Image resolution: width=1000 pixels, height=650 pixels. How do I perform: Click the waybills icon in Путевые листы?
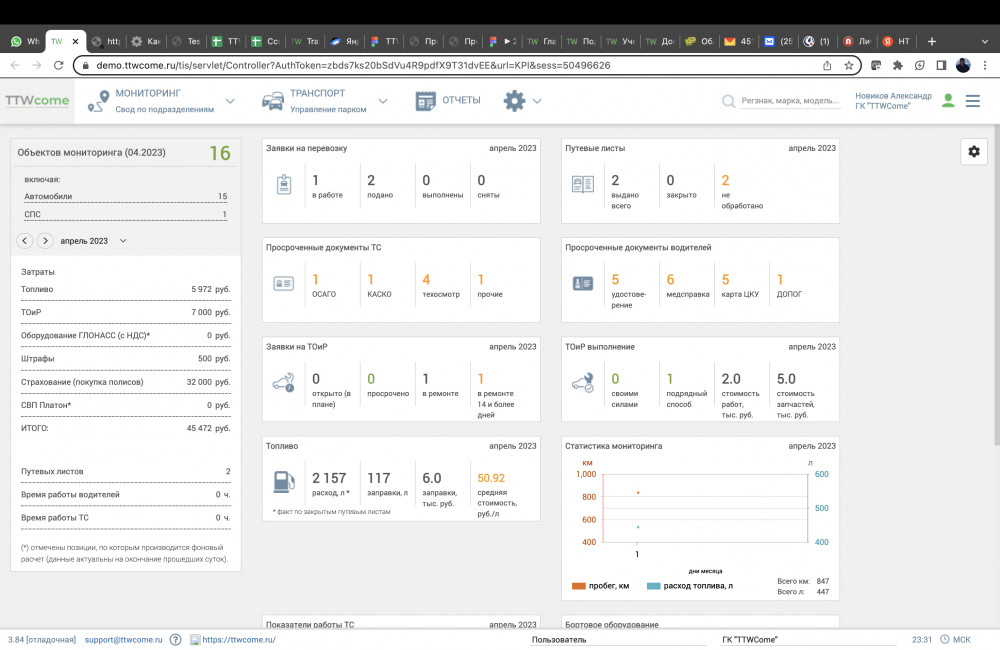click(583, 184)
